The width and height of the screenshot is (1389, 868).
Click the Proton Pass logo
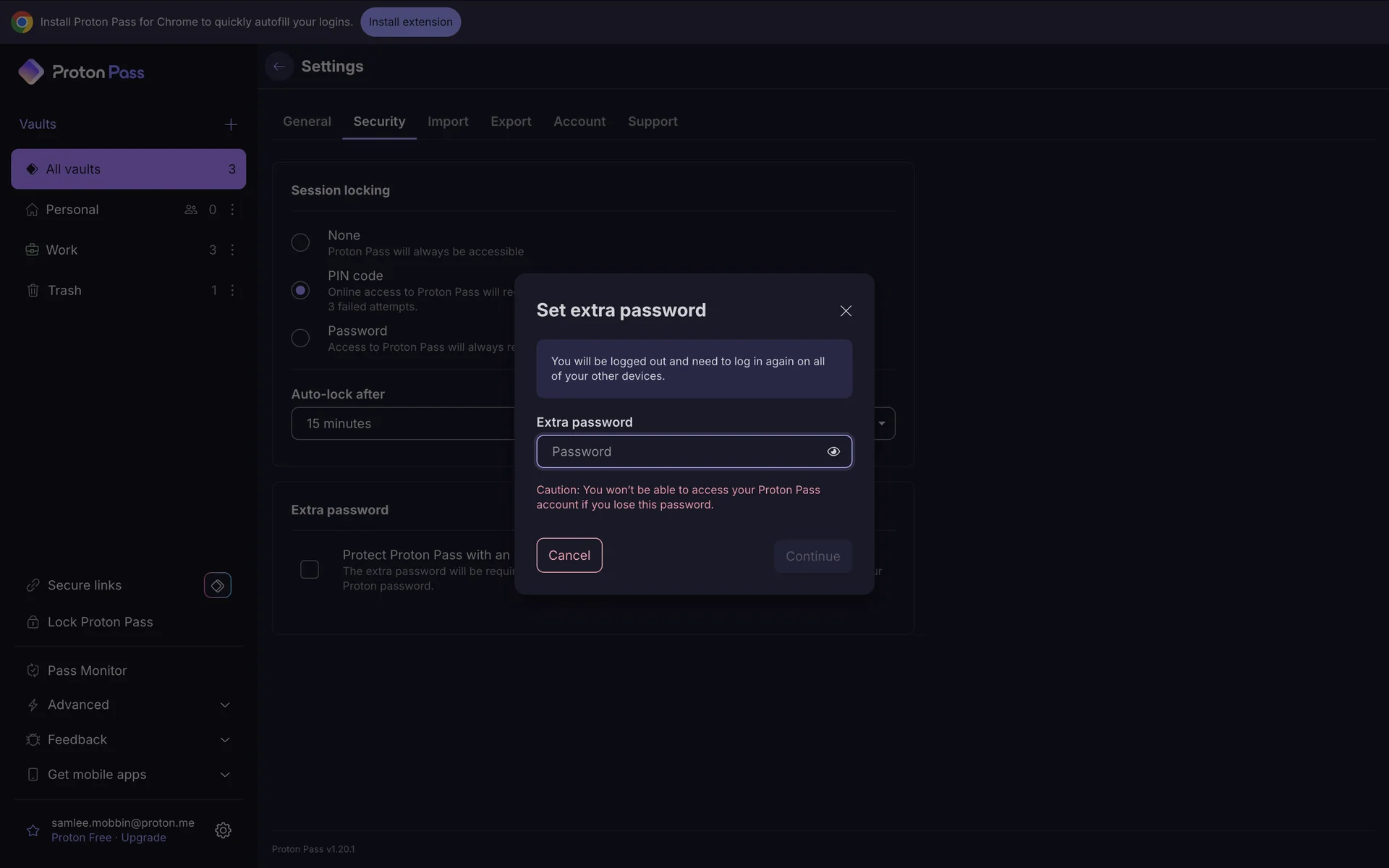81,72
